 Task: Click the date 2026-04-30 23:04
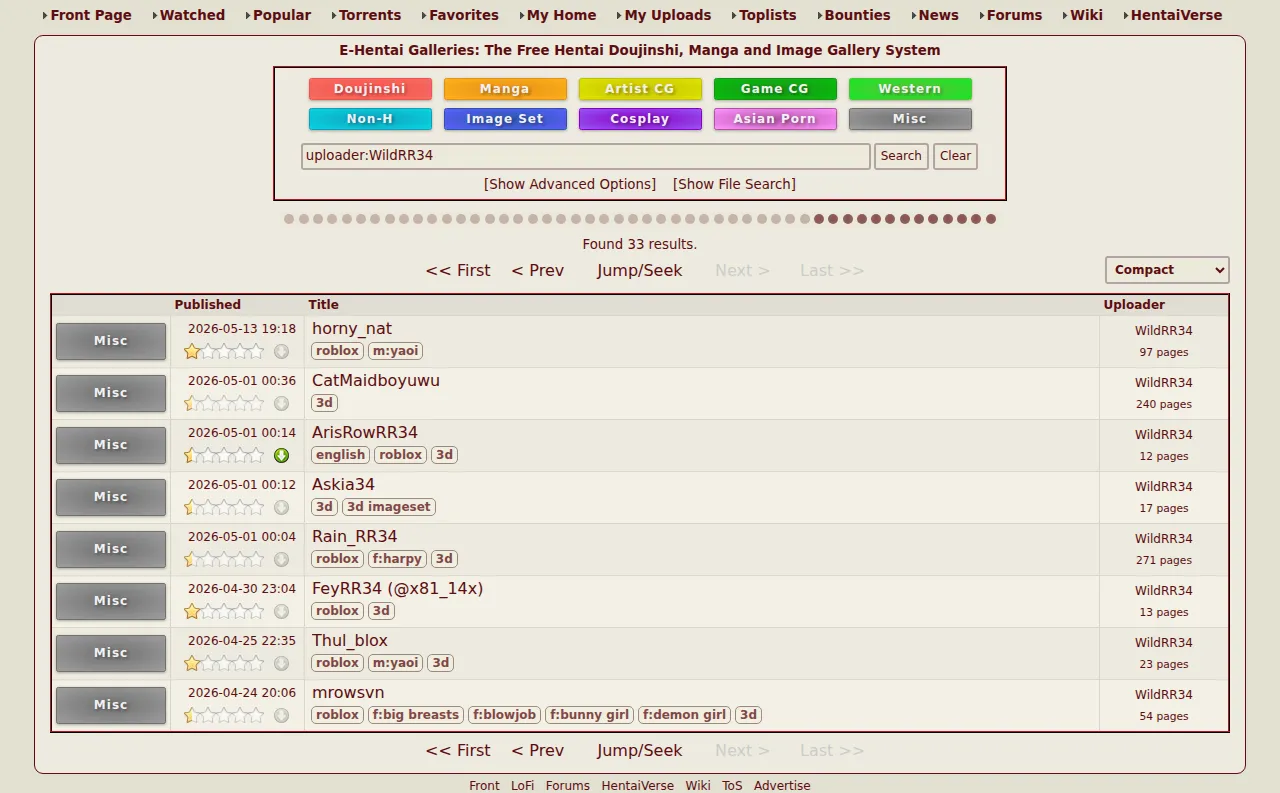[242, 589]
